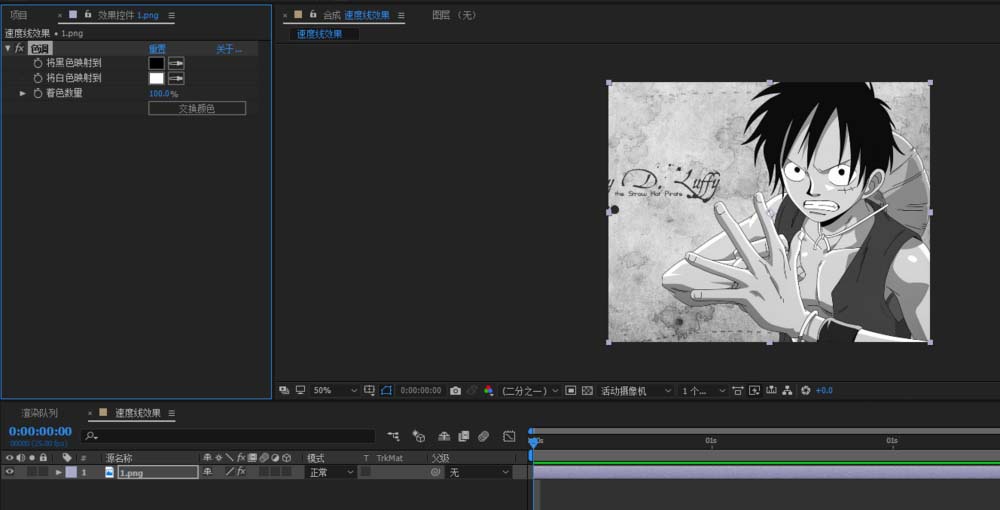
Task: Open the 50% magnification dropdown
Action: (335, 391)
